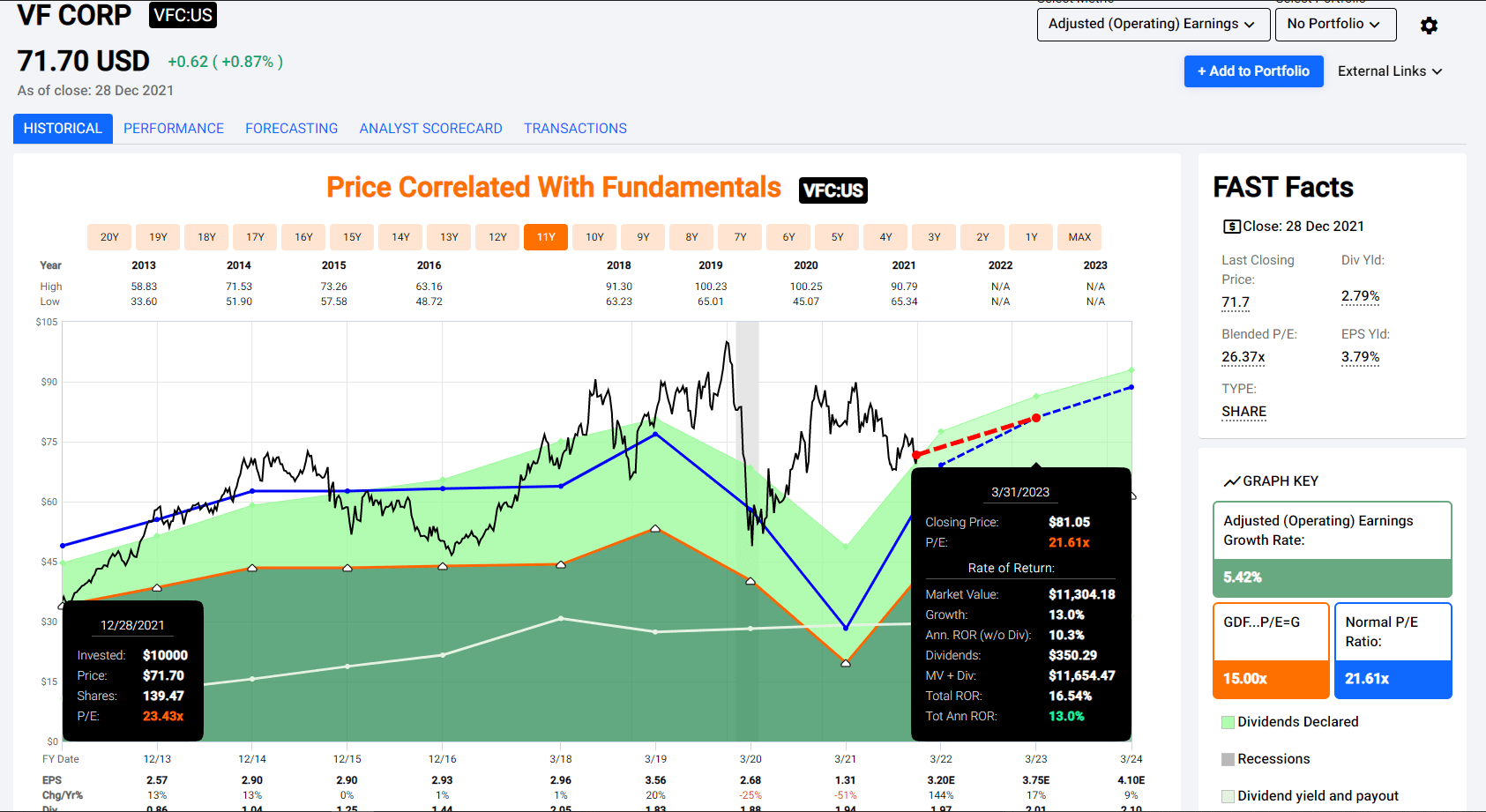This screenshot has width=1486, height=812.
Task: Open the FORECASTING tab
Action: pyautogui.click(x=292, y=129)
